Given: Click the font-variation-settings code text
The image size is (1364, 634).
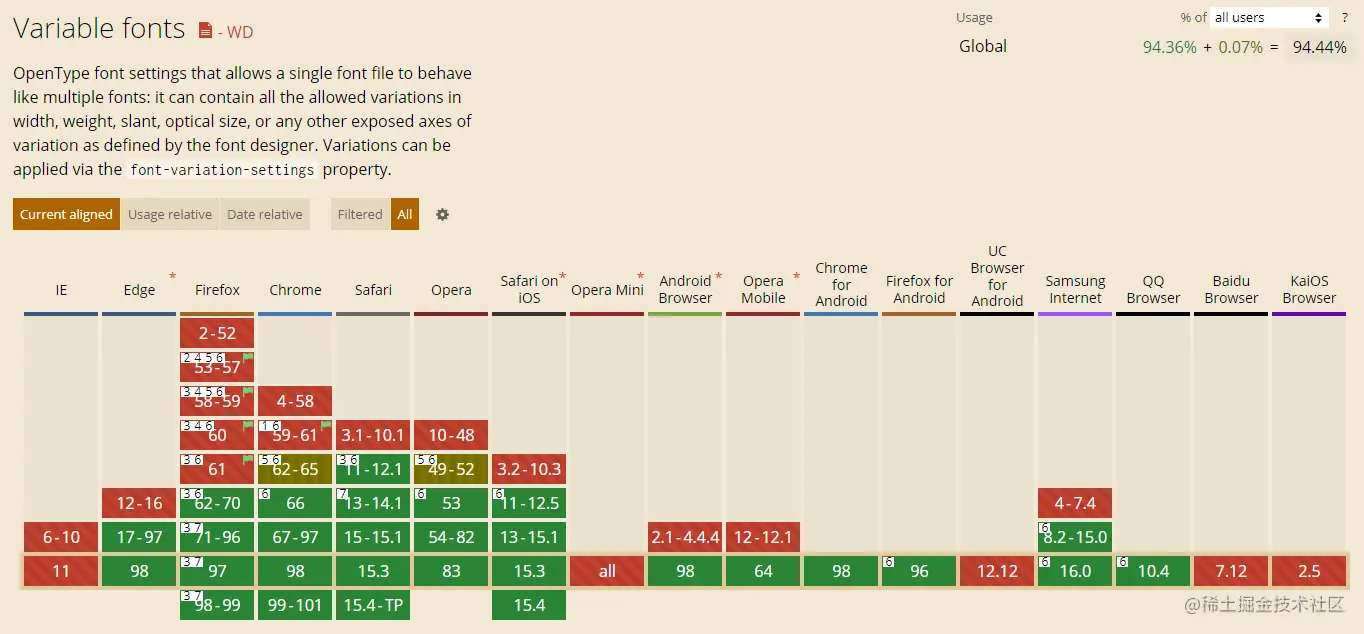Looking at the screenshot, I should [222, 170].
